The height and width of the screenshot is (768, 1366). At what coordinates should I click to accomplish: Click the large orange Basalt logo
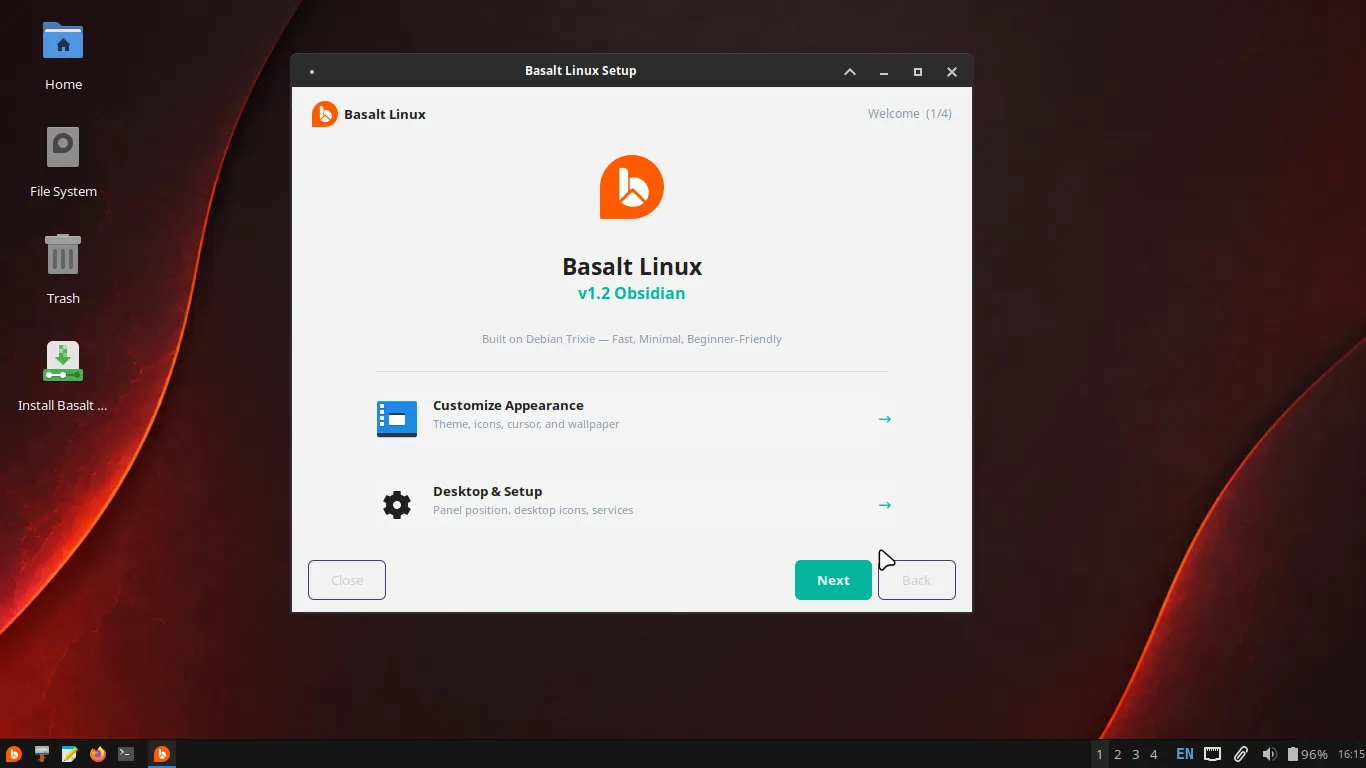632,187
